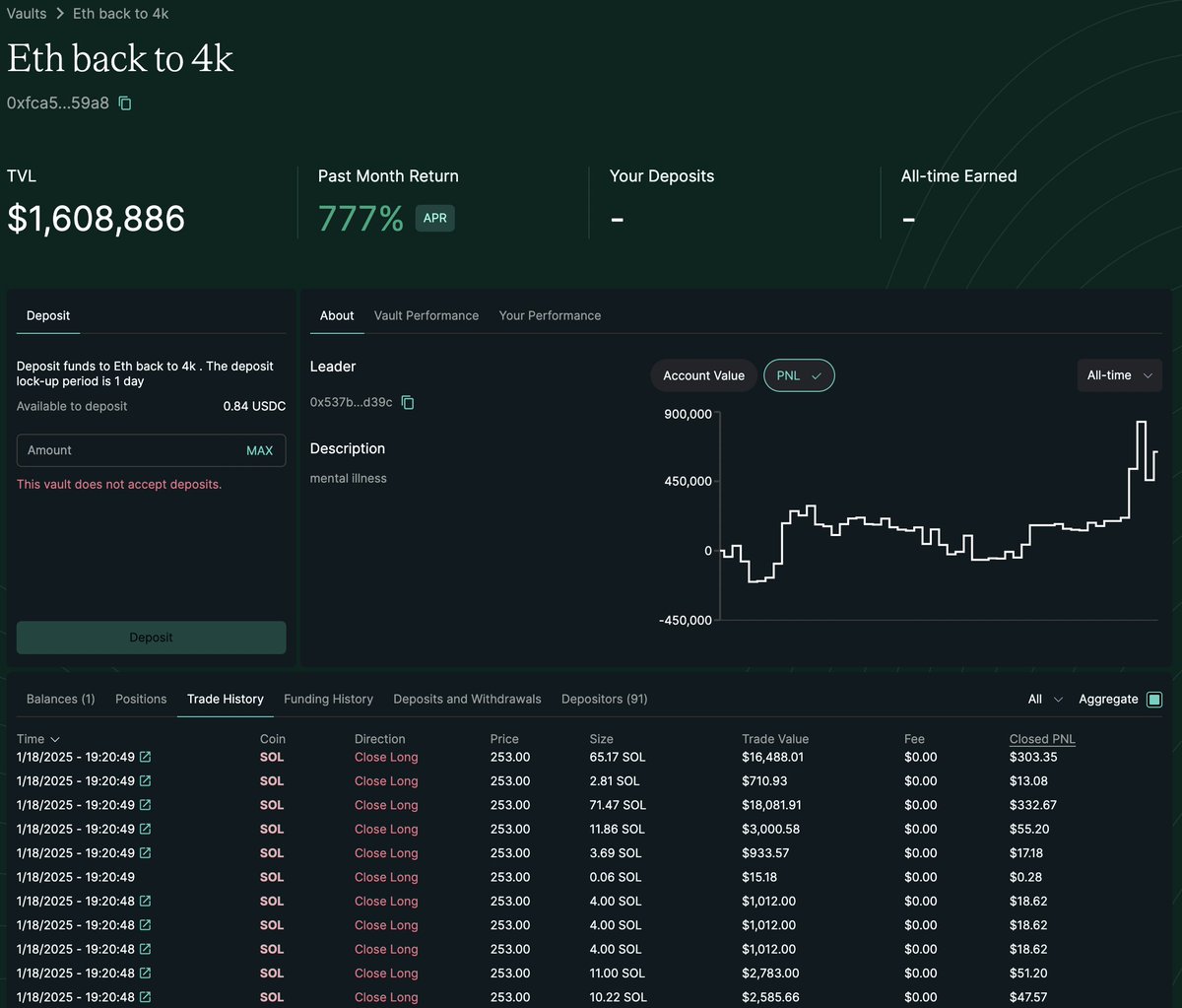This screenshot has height=1008, width=1182.
Task: Select the Deposit tab in left panel
Action: (48, 315)
